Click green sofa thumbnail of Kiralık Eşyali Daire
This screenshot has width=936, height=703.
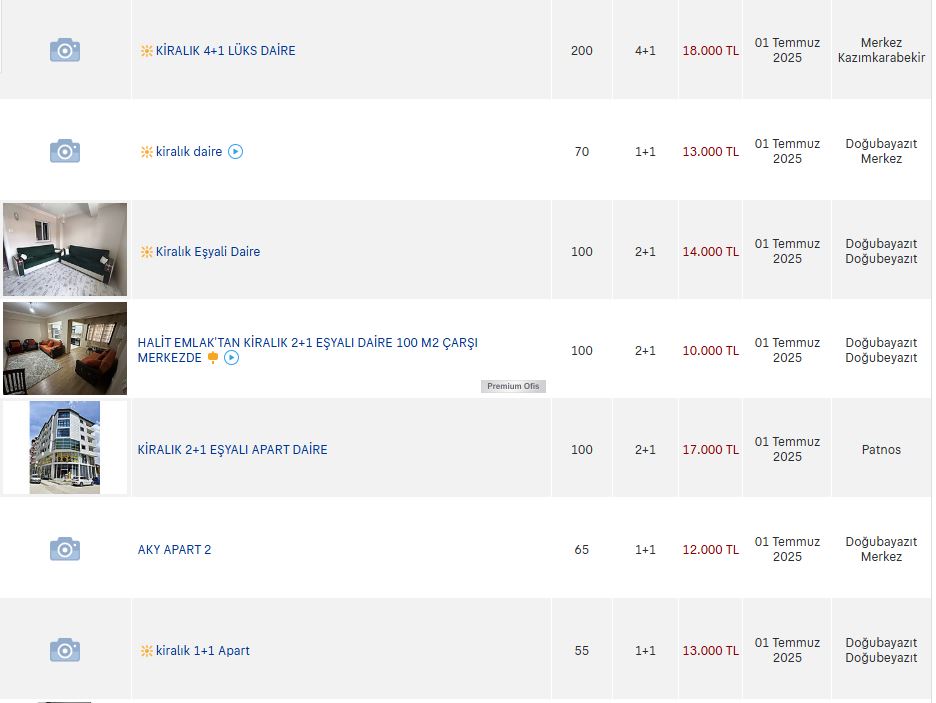click(x=65, y=249)
